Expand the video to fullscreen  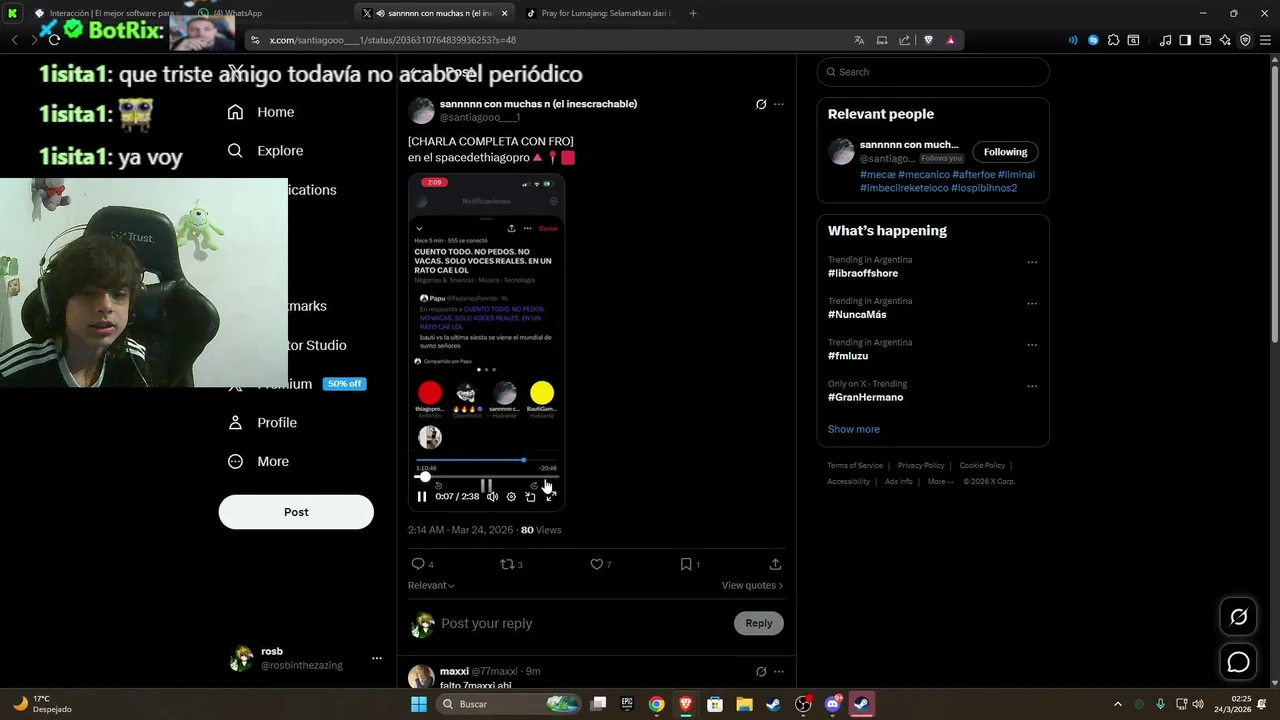550,496
